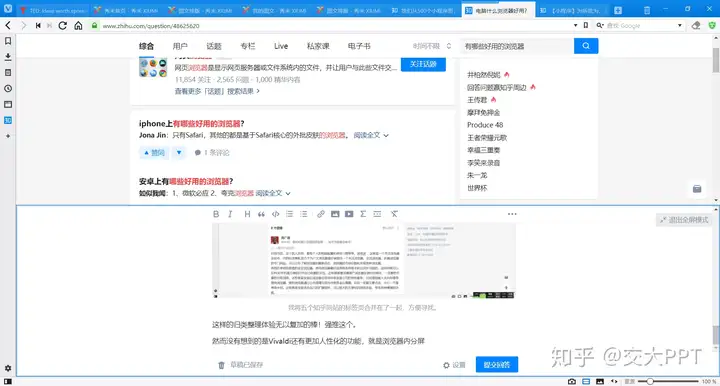The height and width of the screenshot is (386, 720).
Task: Add a new web panel with the plus icon
Action: (8, 136)
